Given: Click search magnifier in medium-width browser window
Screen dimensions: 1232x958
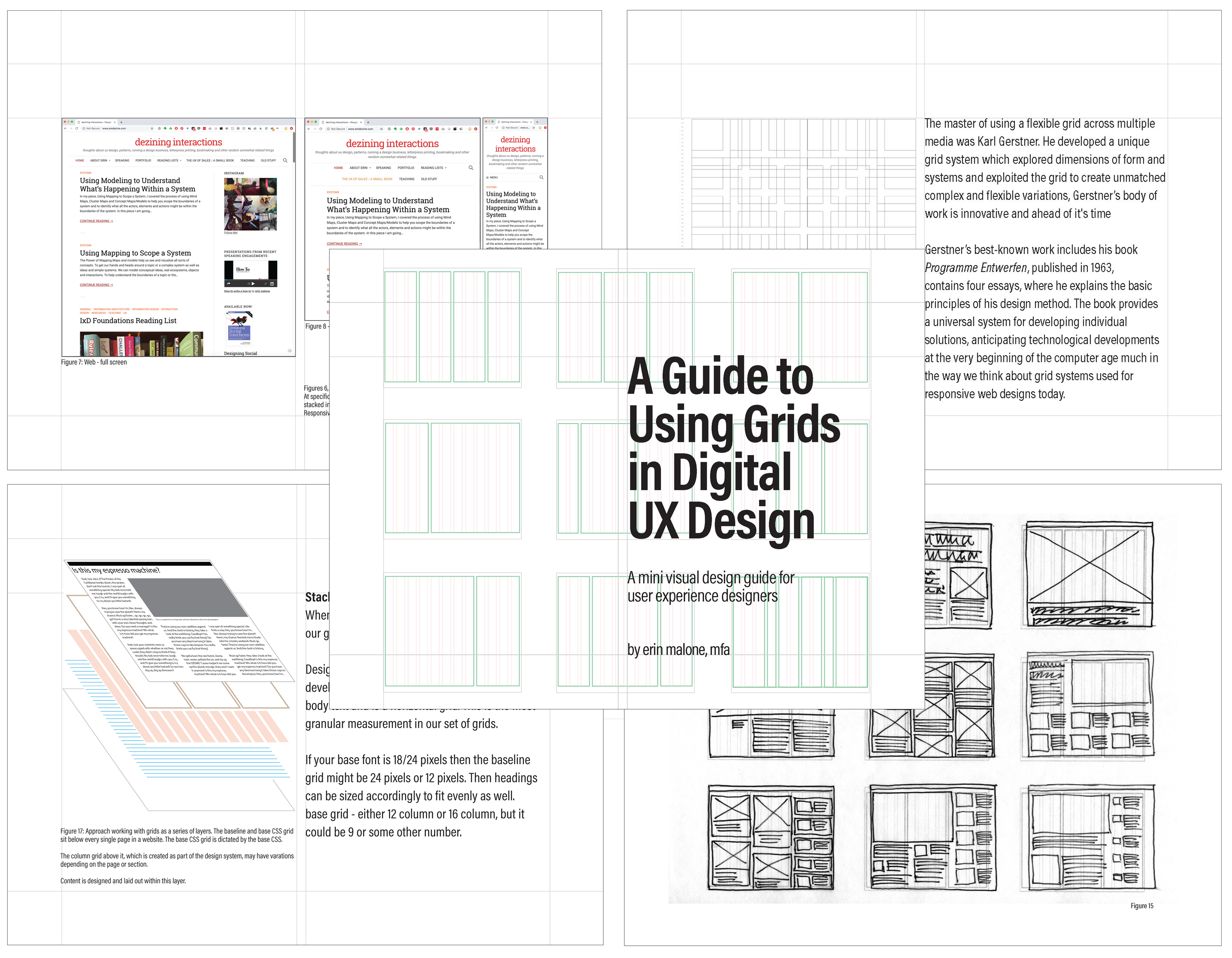Looking at the screenshot, I should [471, 168].
